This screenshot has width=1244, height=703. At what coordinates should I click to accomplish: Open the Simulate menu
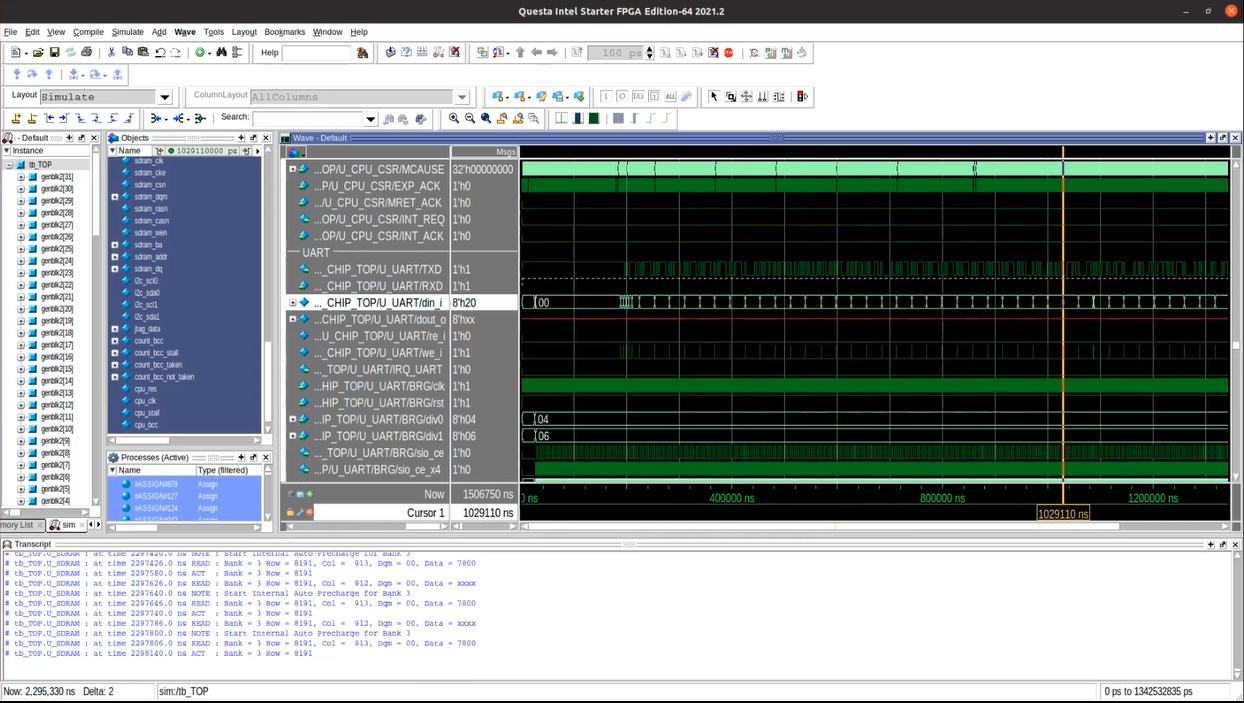click(x=127, y=32)
